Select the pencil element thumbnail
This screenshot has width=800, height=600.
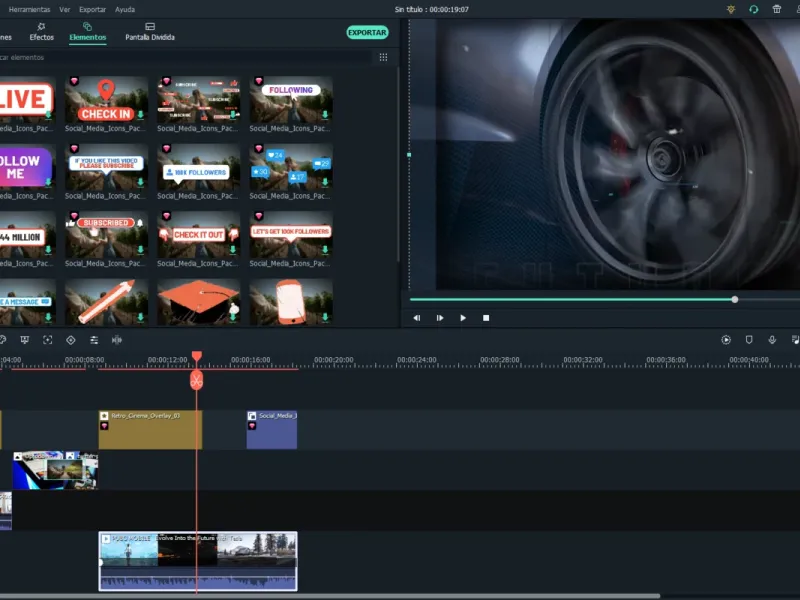pos(106,302)
